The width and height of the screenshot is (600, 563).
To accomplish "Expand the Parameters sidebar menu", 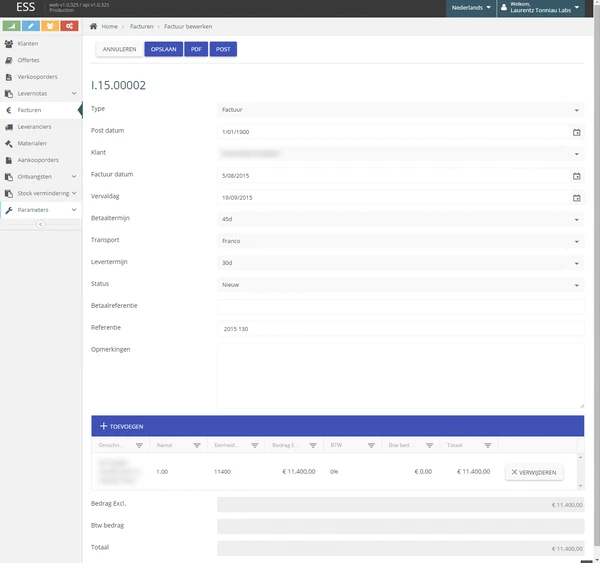I will coord(41,210).
